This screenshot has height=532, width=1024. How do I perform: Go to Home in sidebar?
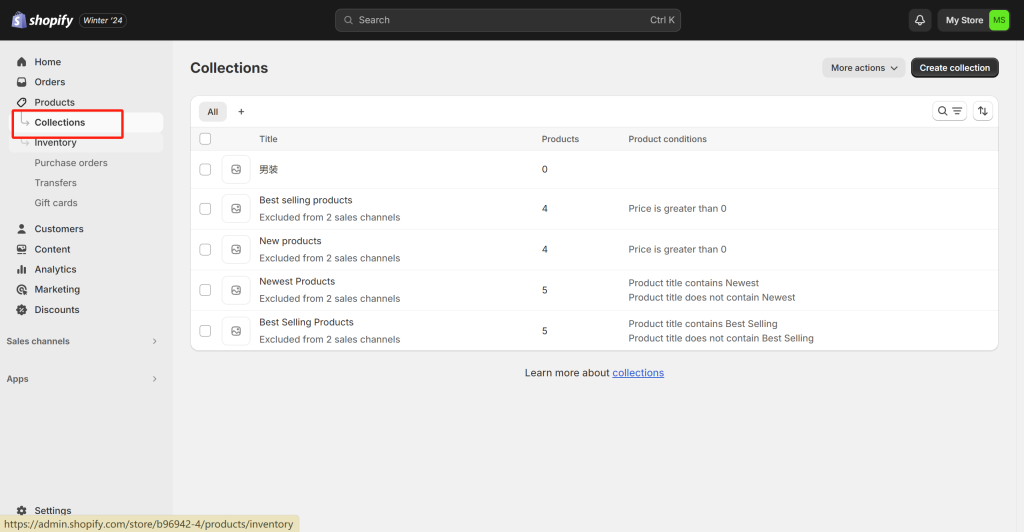pos(48,62)
